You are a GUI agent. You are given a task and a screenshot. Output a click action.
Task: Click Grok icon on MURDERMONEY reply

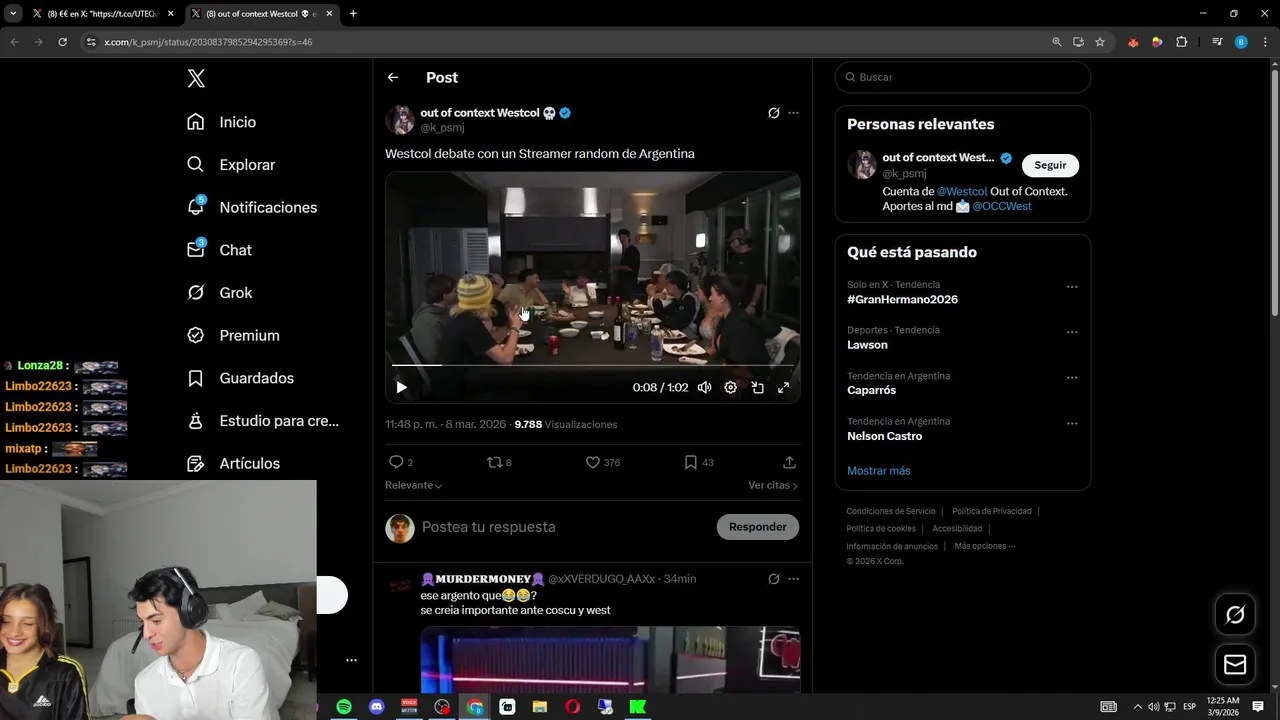pos(773,579)
